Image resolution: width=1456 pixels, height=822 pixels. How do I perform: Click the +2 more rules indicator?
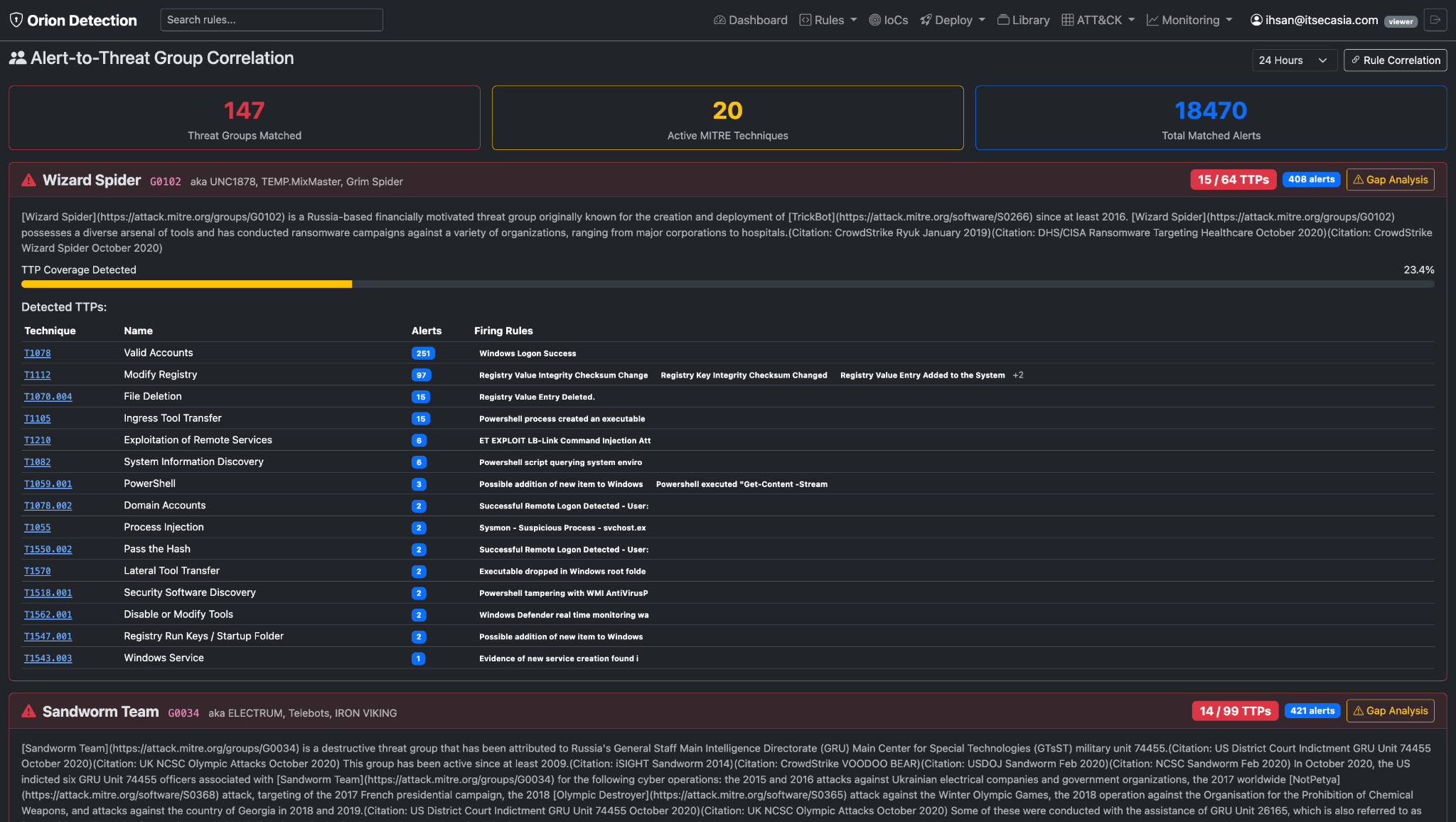tap(1018, 375)
